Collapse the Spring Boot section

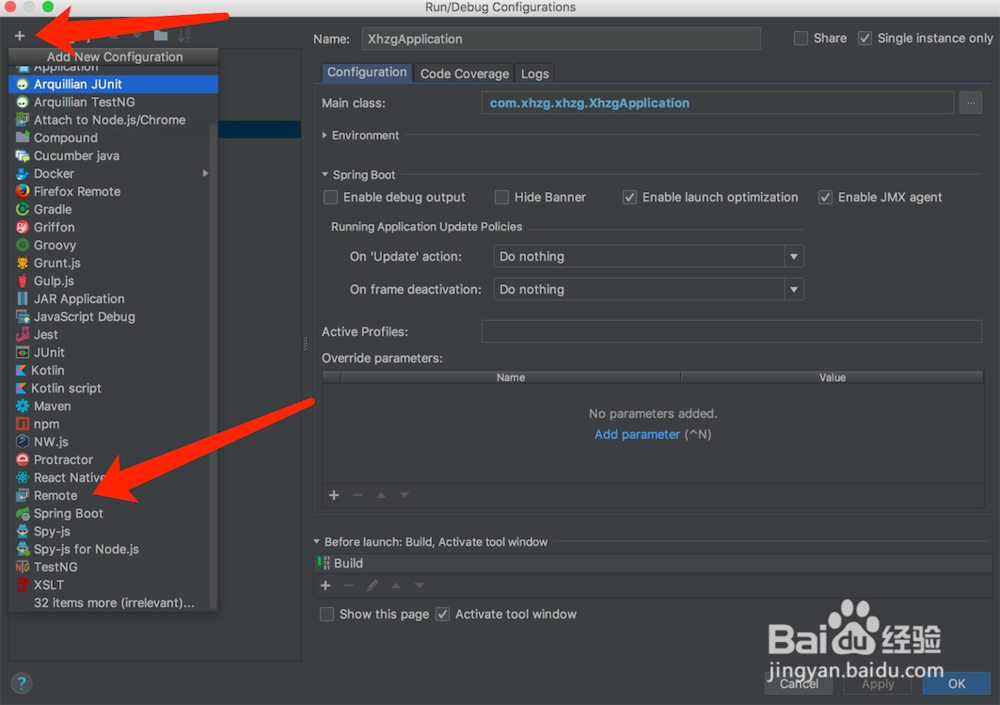(x=325, y=174)
